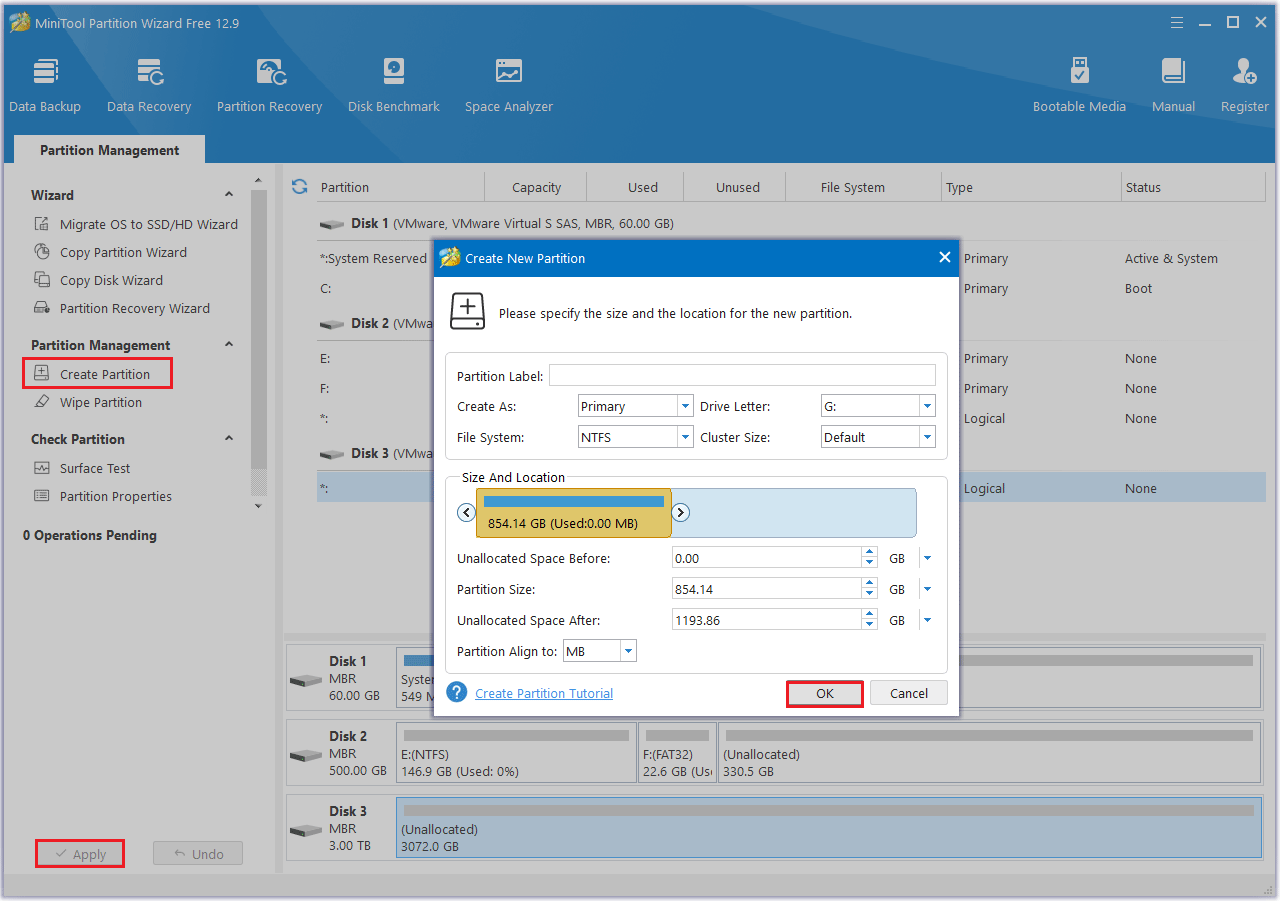Screen dimensions: 1281x902
Task: Select Disk 2 Unallocated 330.5 GB block
Action: [989, 754]
